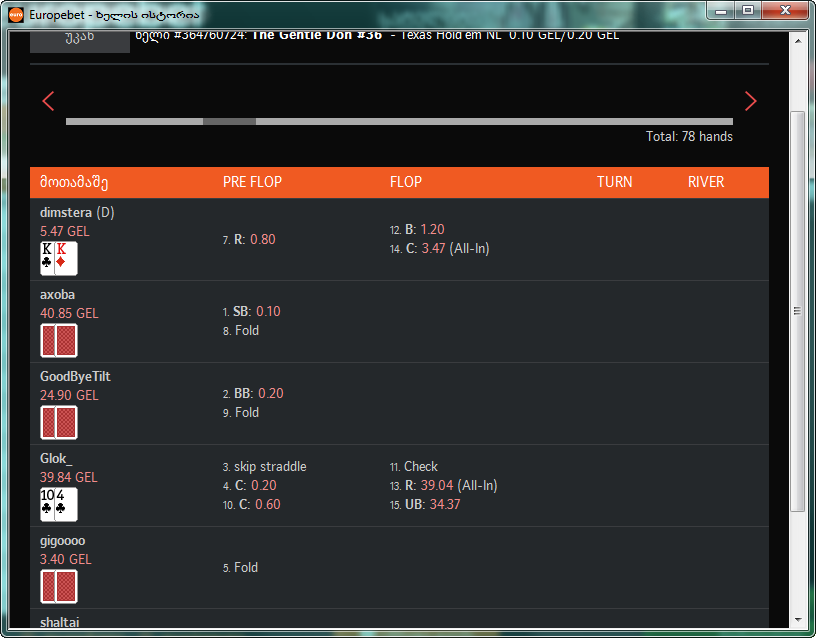This screenshot has height=638, width=816.
Task: Click Glok_'s preflop call C: 0.60
Action: (x=252, y=505)
